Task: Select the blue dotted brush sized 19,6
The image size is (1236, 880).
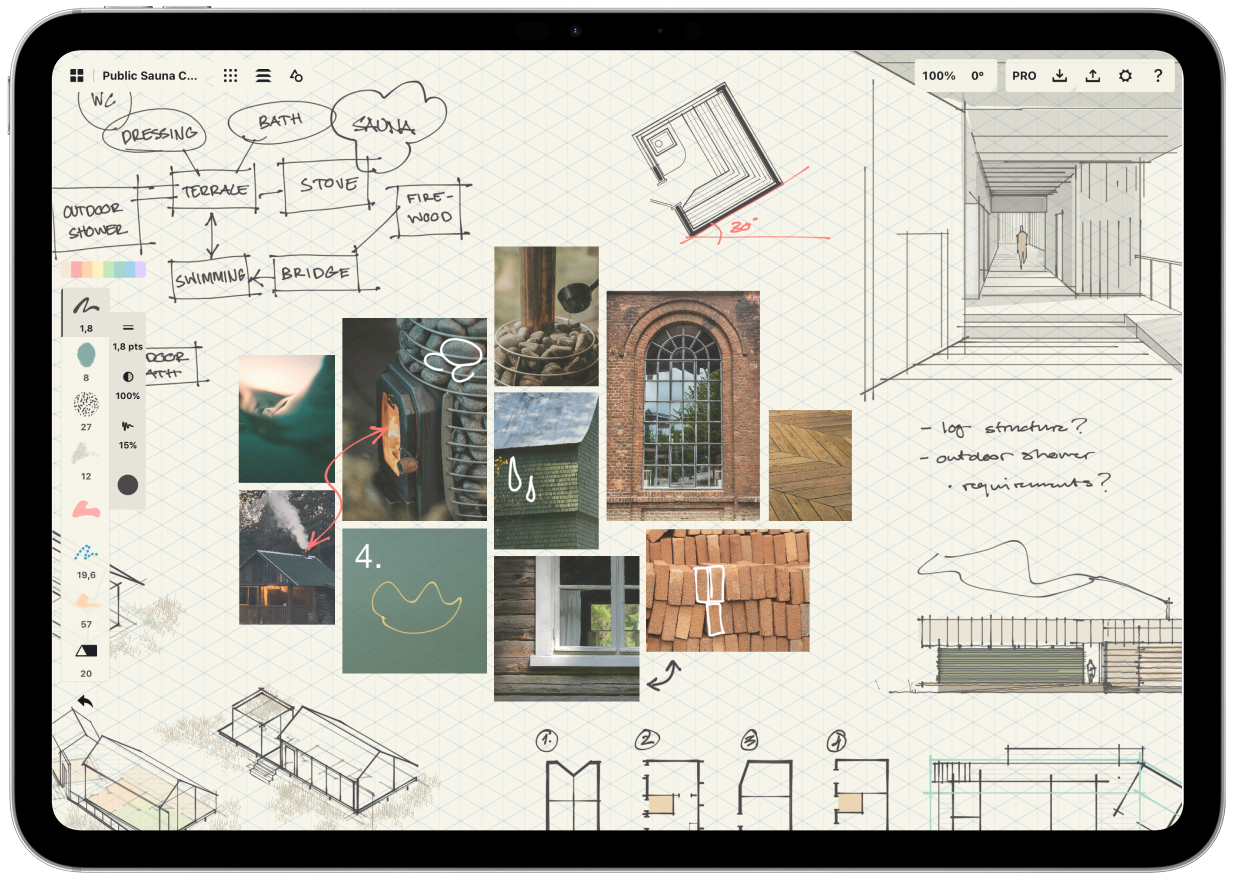Action: pyautogui.click(x=86, y=560)
